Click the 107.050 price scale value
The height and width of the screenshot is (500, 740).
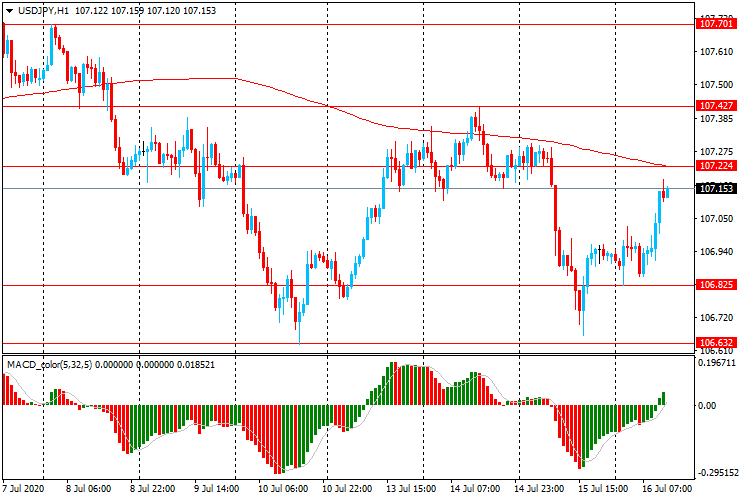(x=716, y=219)
